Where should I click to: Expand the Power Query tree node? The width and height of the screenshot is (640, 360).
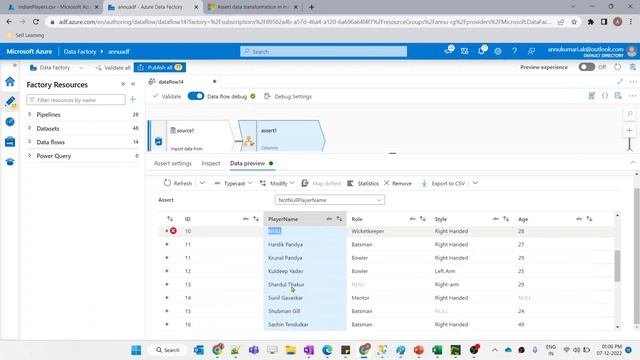tap(29, 156)
